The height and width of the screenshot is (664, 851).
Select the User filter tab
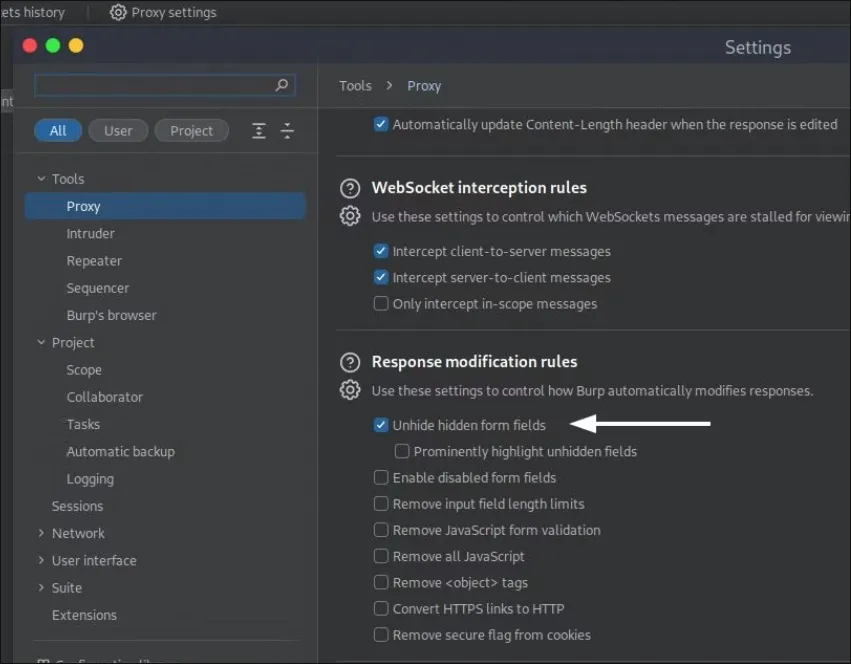(118, 131)
